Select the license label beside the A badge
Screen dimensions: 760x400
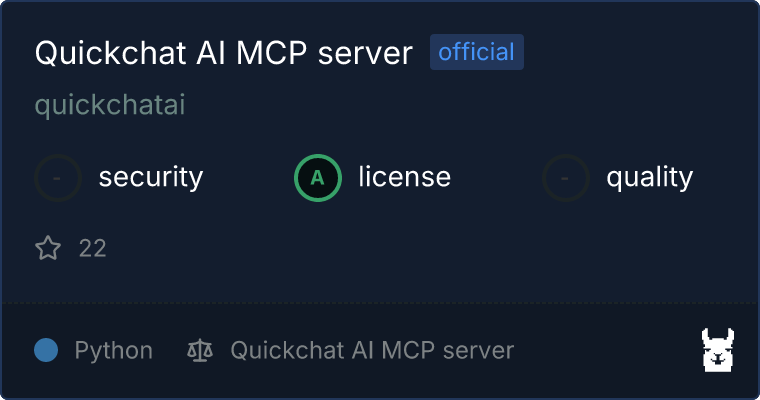405,176
